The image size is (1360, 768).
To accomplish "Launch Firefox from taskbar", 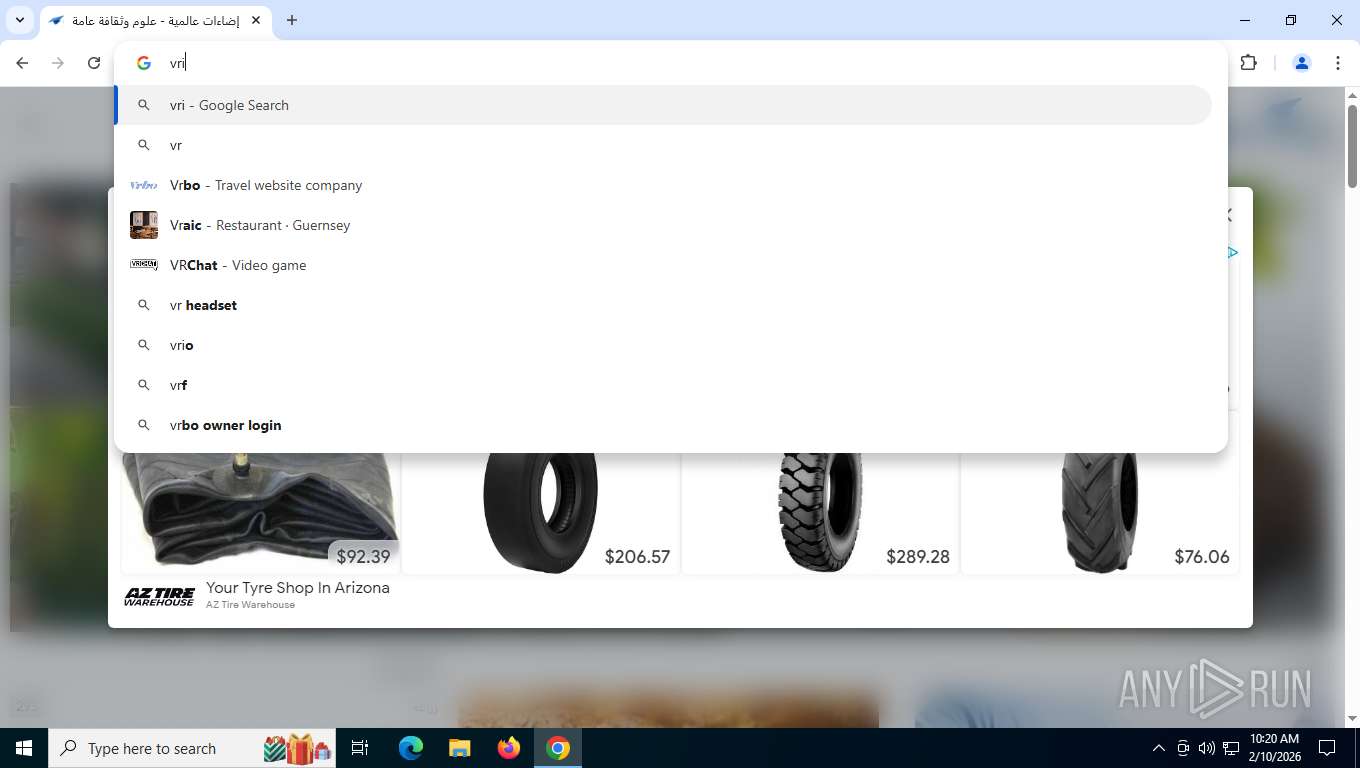I will (x=509, y=748).
